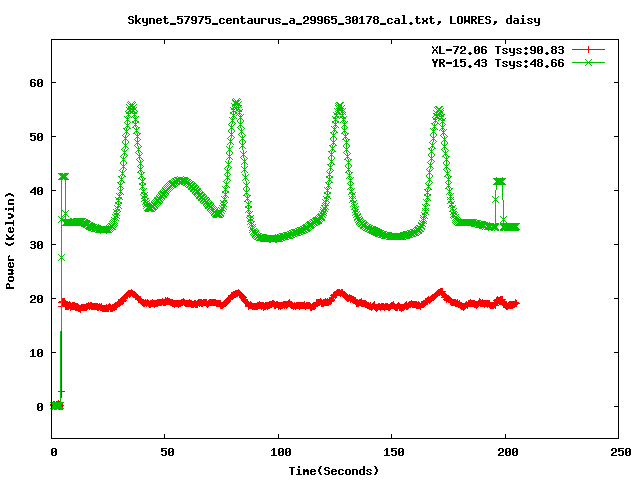The width and height of the screenshot is (640, 480).
Task: Click y-axis tick label 30
Action: point(36,245)
